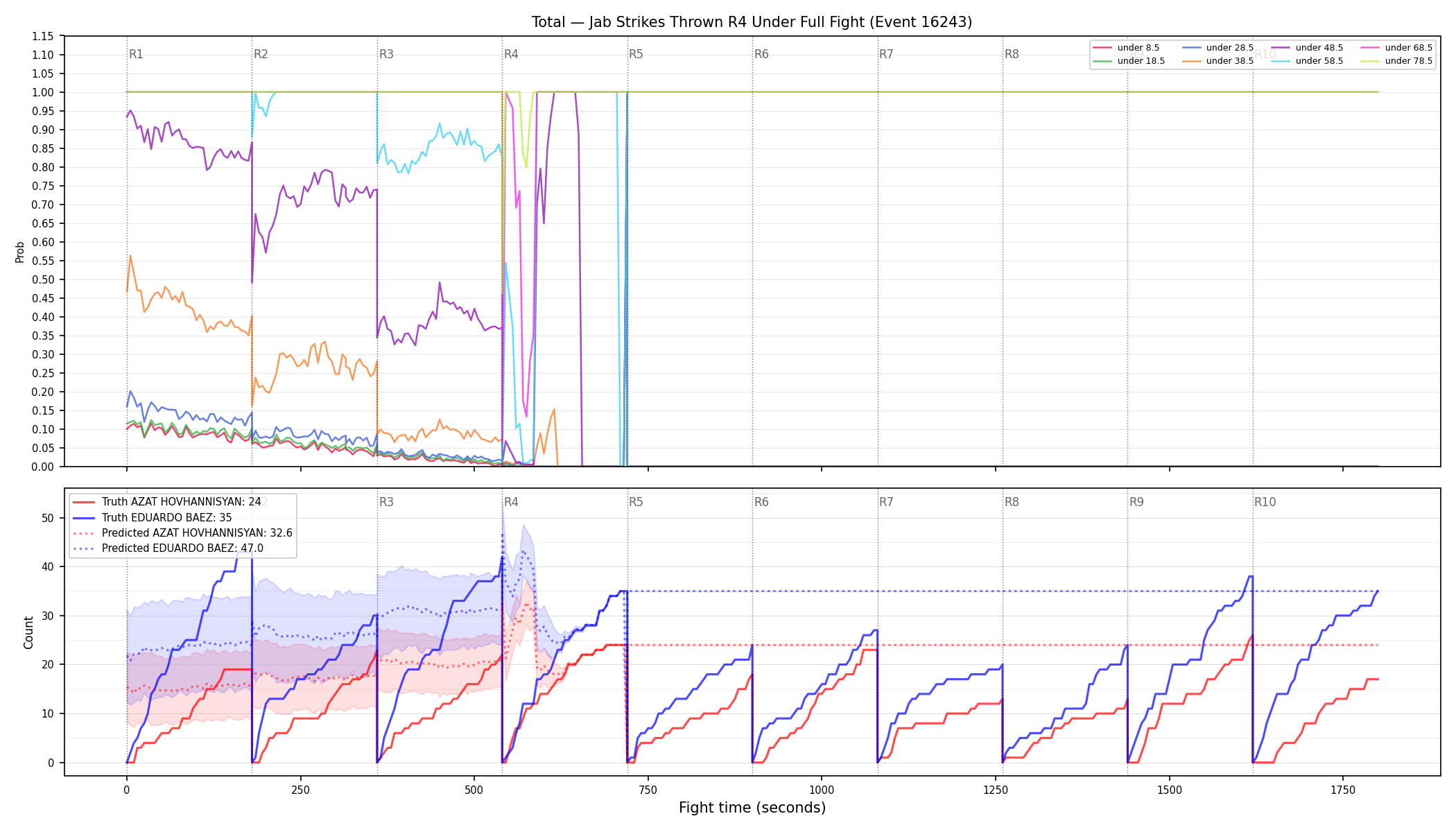Click the 1.00 tick on Prob axis

42,92
